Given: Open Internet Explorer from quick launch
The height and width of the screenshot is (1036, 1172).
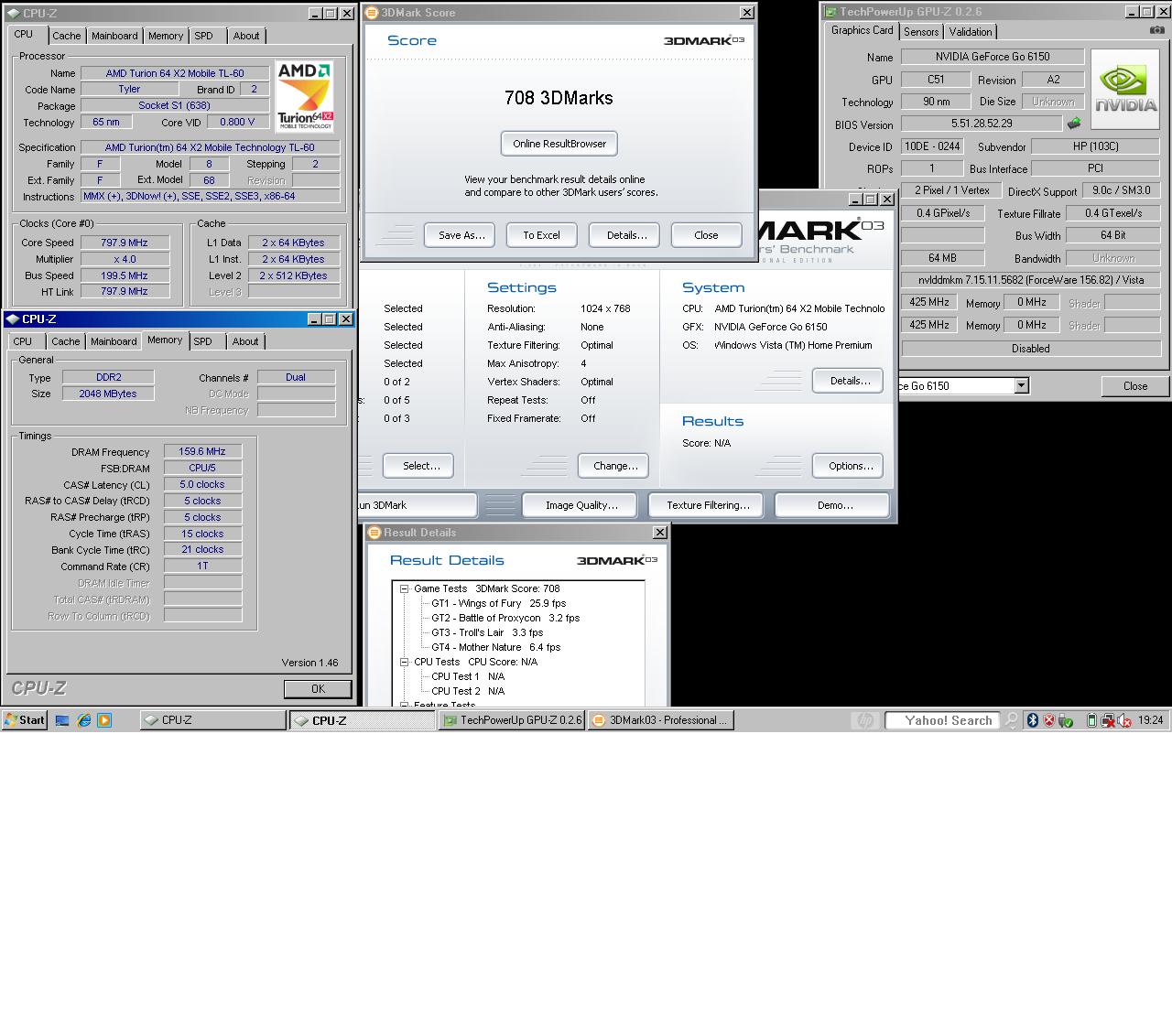Looking at the screenshot, I should click(x=83, y=720).
